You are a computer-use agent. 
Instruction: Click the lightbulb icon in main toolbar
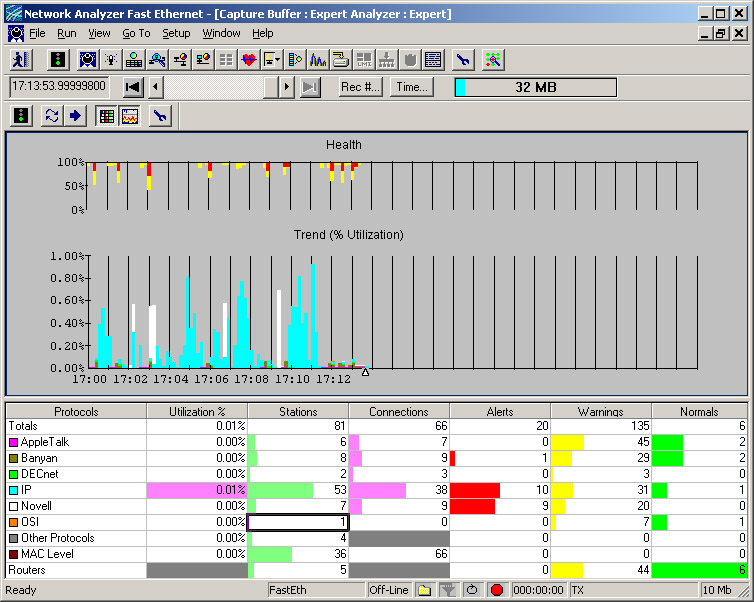110,60
